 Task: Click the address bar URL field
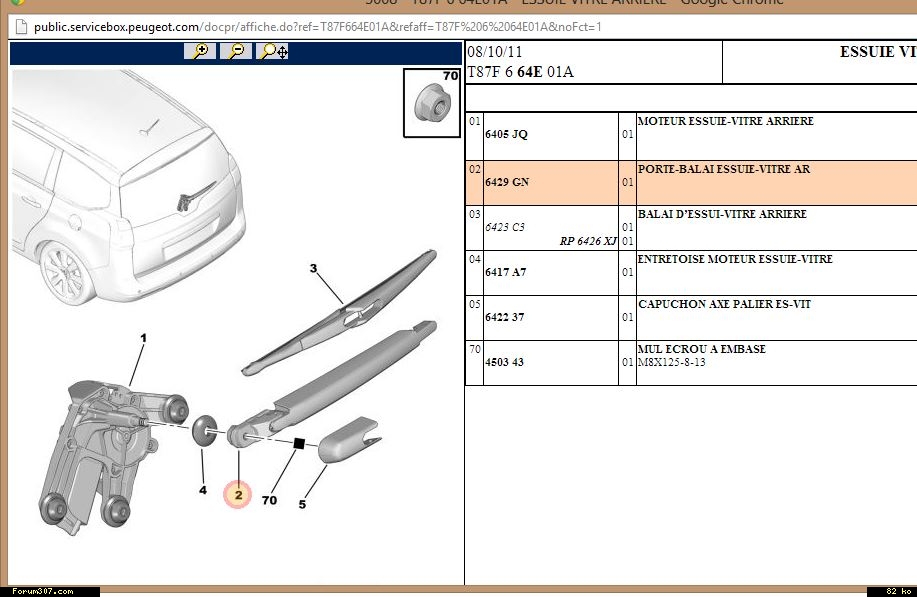pos(318,27)
